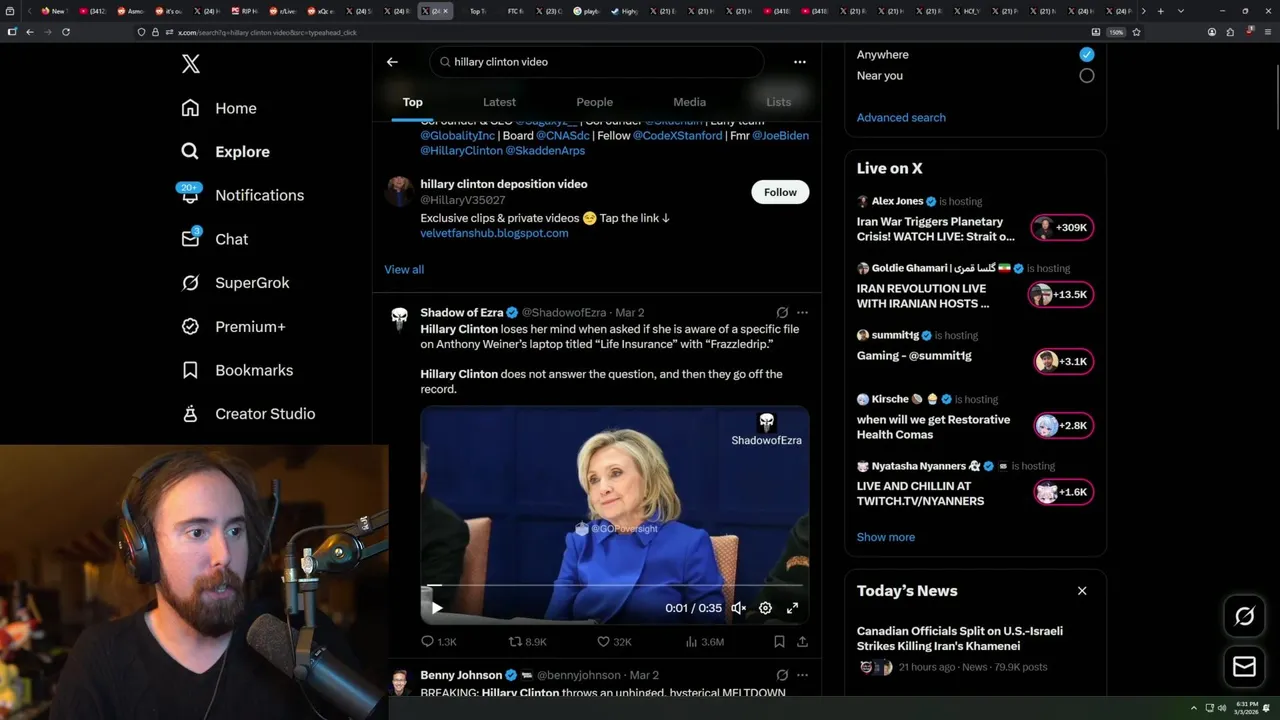Close the Today's News panel

(x=1082, y=591)
